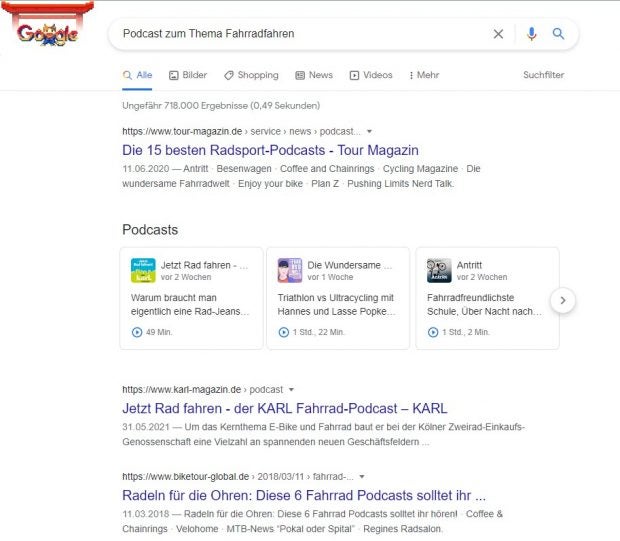This screenshot has width=620, height=541.
Task: Click the blue magnifier search button
Action: point(559,34)
